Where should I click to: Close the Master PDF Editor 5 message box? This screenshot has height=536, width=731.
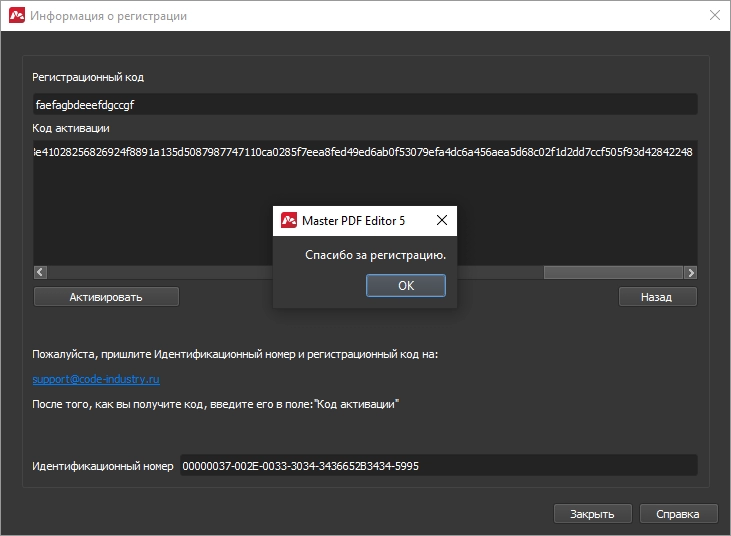point(441,220)
